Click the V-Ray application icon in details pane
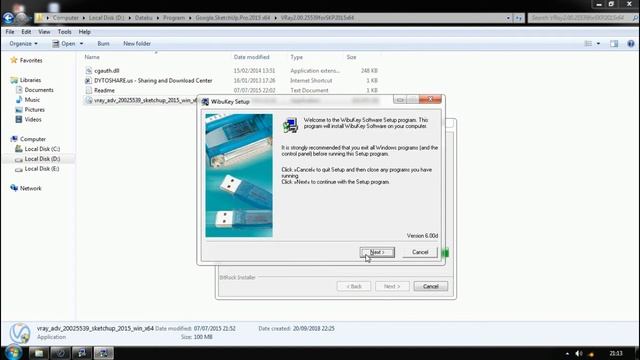 click(20, 333)
